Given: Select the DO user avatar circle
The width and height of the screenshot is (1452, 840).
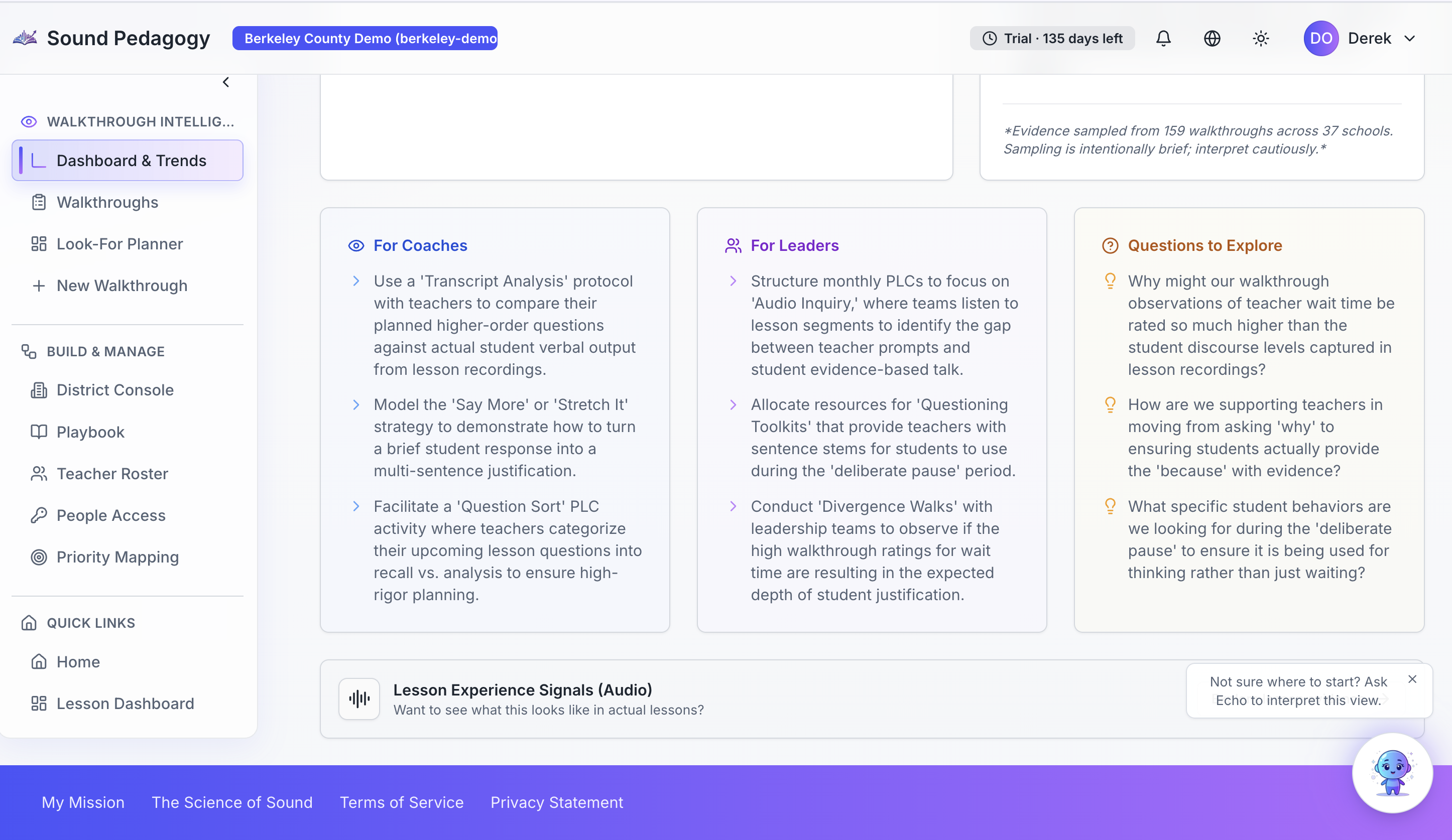Looking at the screenshot, I should pyautogui.click(x=1320, y=39).
